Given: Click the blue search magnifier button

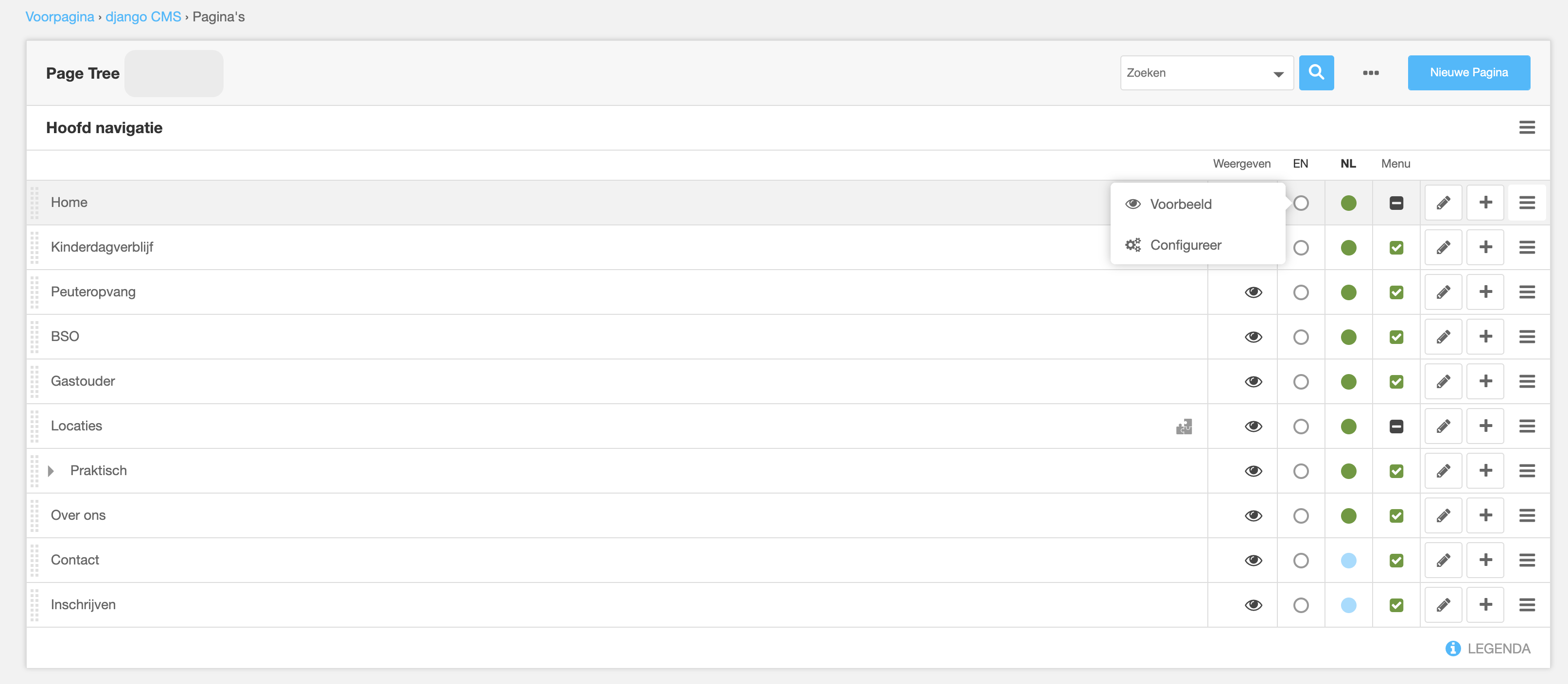Looking at the screenshot, I should click(x=1316, y=72).
